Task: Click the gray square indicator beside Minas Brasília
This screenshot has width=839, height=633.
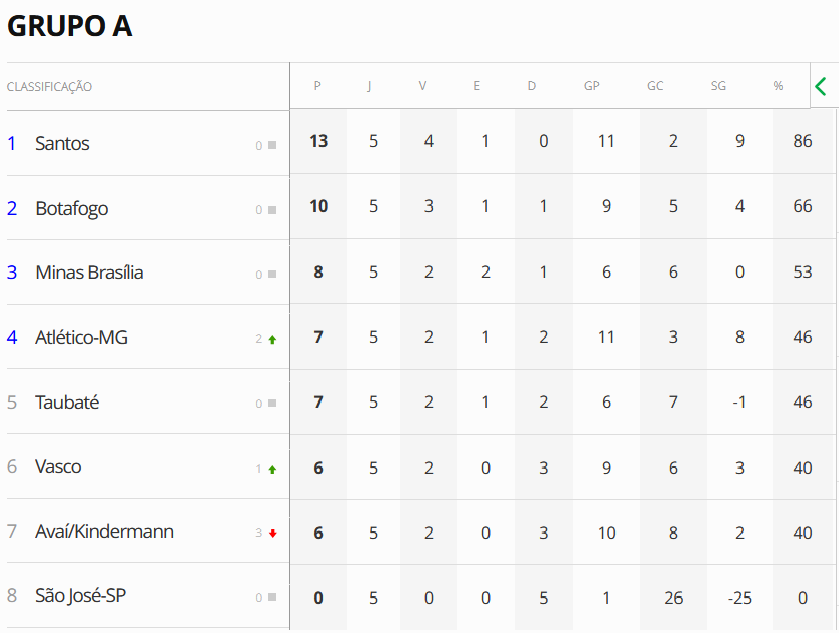Action: 272,274
